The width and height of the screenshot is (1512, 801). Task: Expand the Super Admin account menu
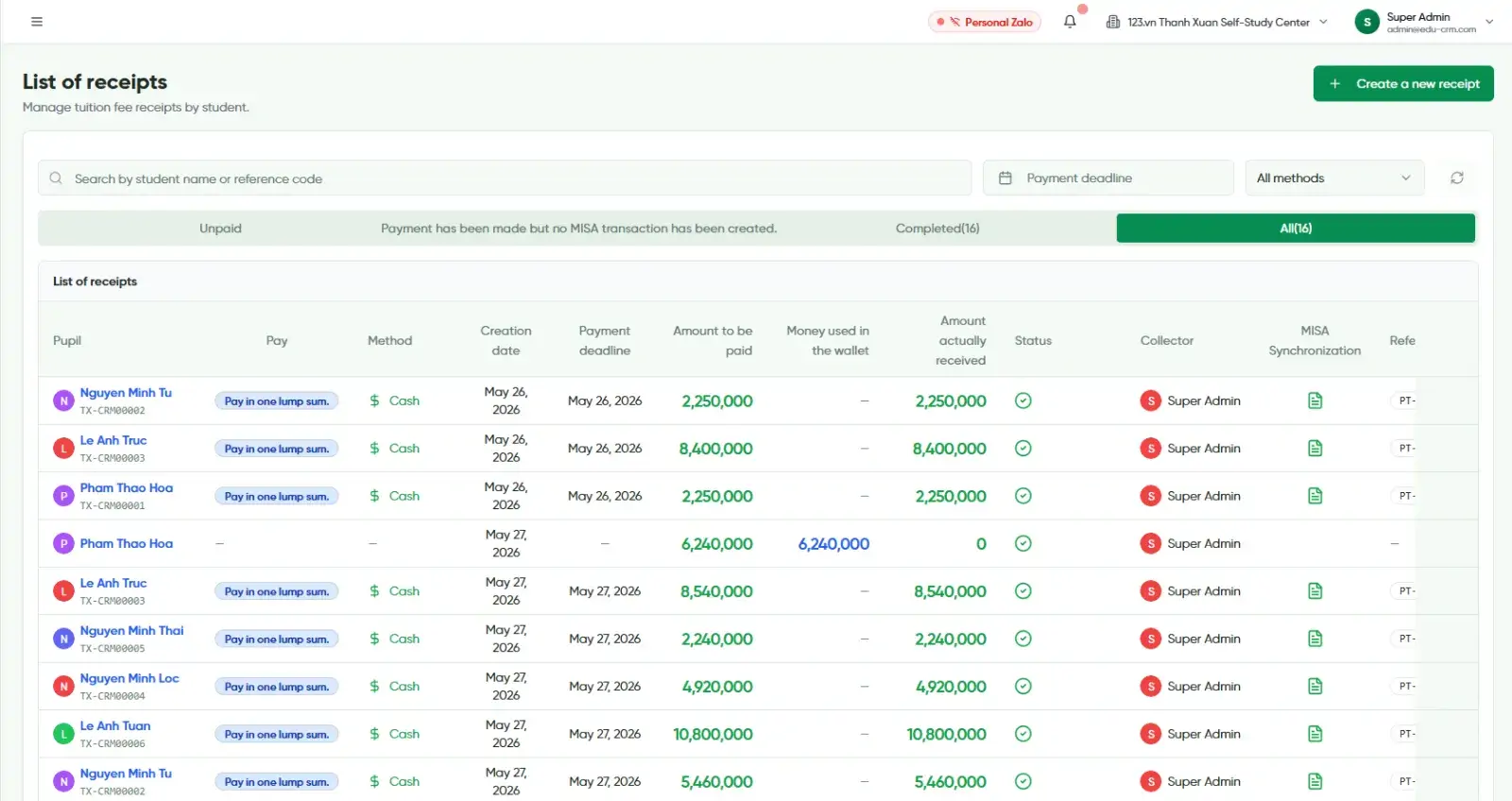click(1424, 22)
